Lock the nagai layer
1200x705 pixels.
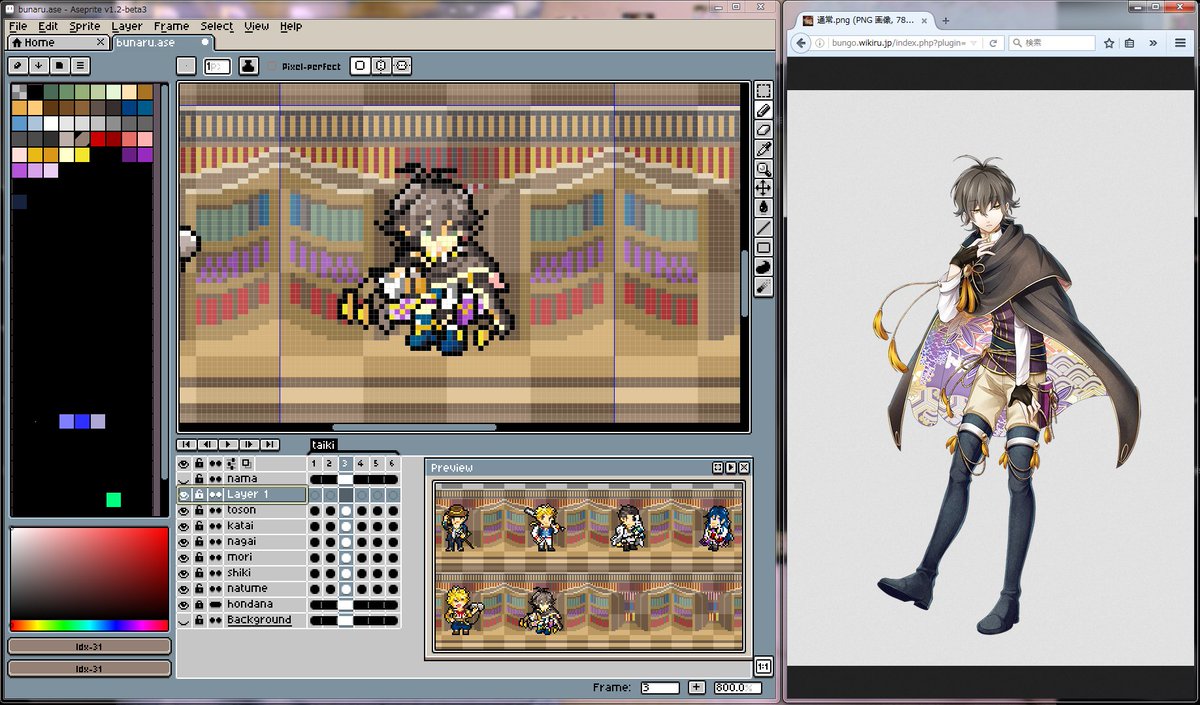[x=199, y=541]
